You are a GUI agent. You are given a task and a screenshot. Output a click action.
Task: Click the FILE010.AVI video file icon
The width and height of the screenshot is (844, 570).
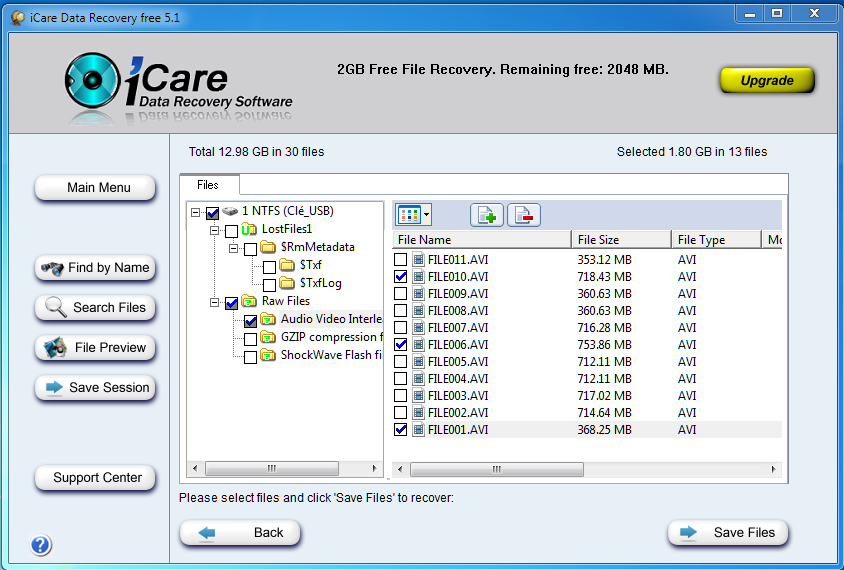click(418, 277)
